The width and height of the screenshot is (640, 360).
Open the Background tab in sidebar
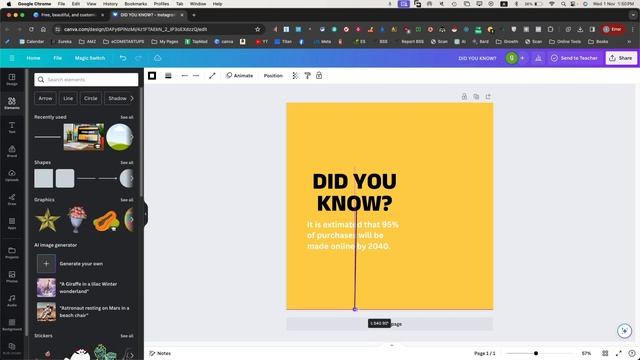[12, 324]
